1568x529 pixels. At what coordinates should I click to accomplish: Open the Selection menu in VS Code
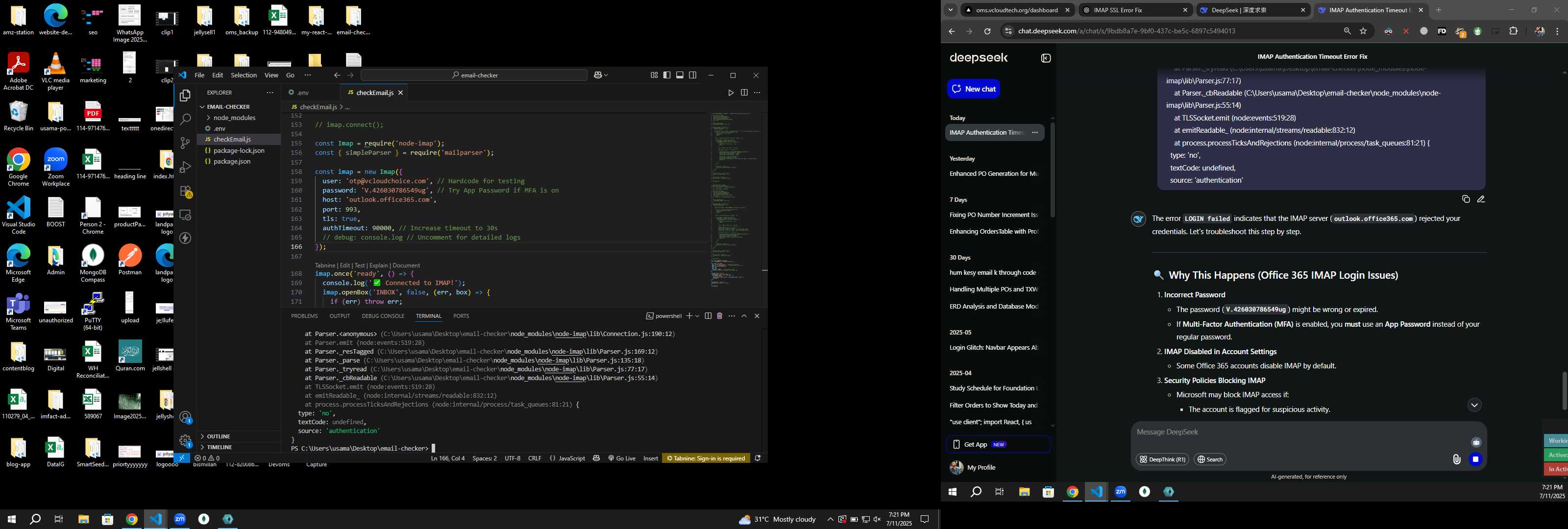[244, 75]
